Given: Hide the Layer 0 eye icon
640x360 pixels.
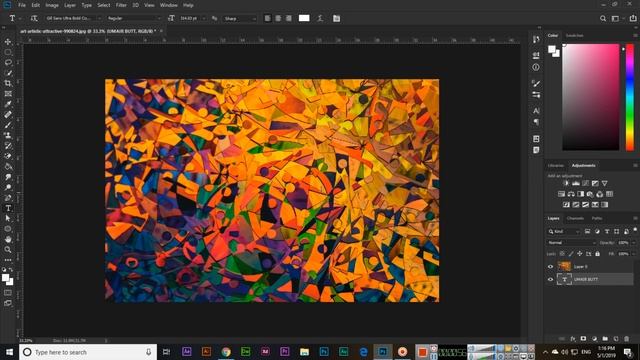Looking at the screenshot, I should (x=550, y=267).
